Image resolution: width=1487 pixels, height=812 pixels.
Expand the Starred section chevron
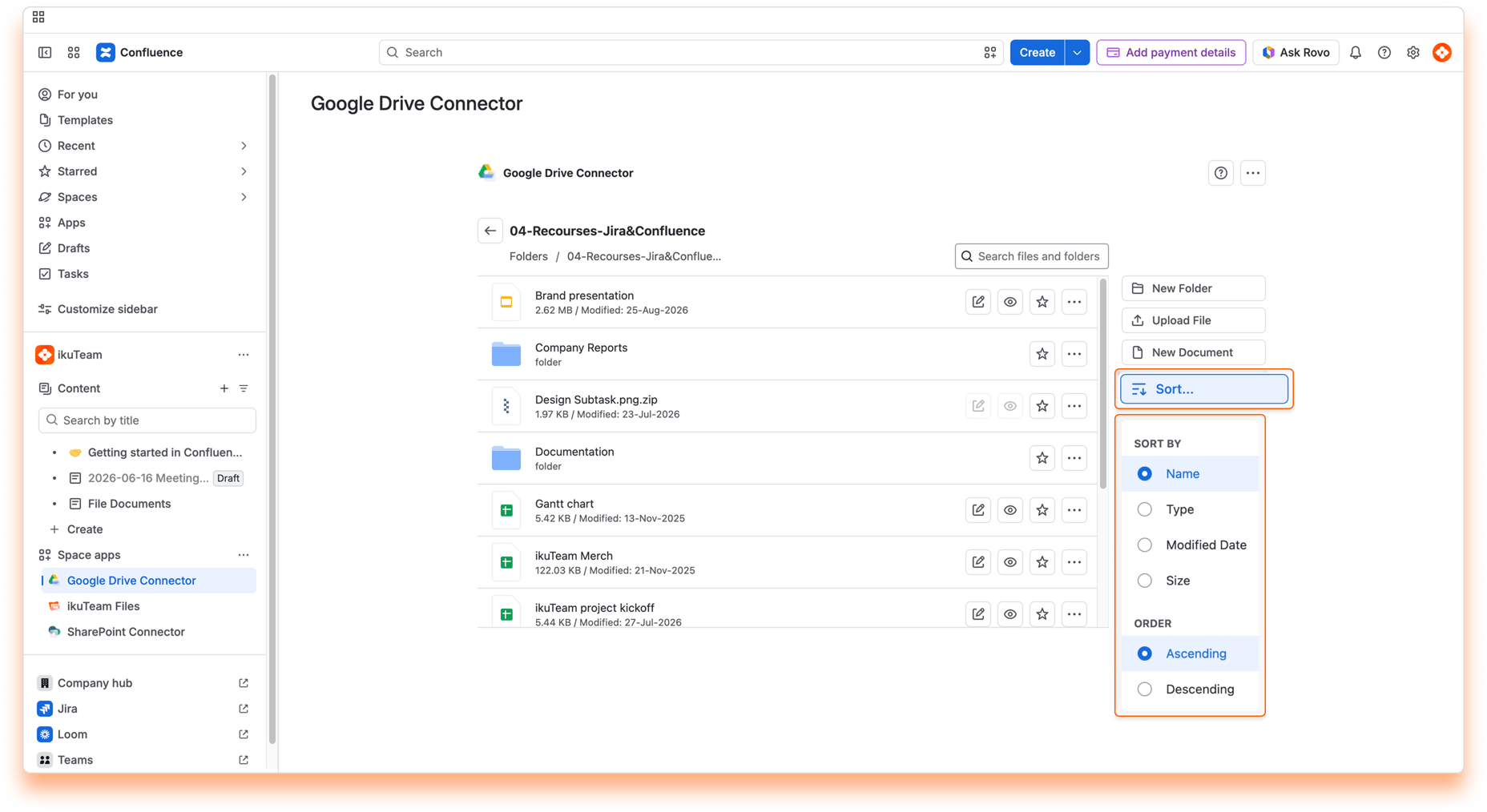tap(244, 171)
